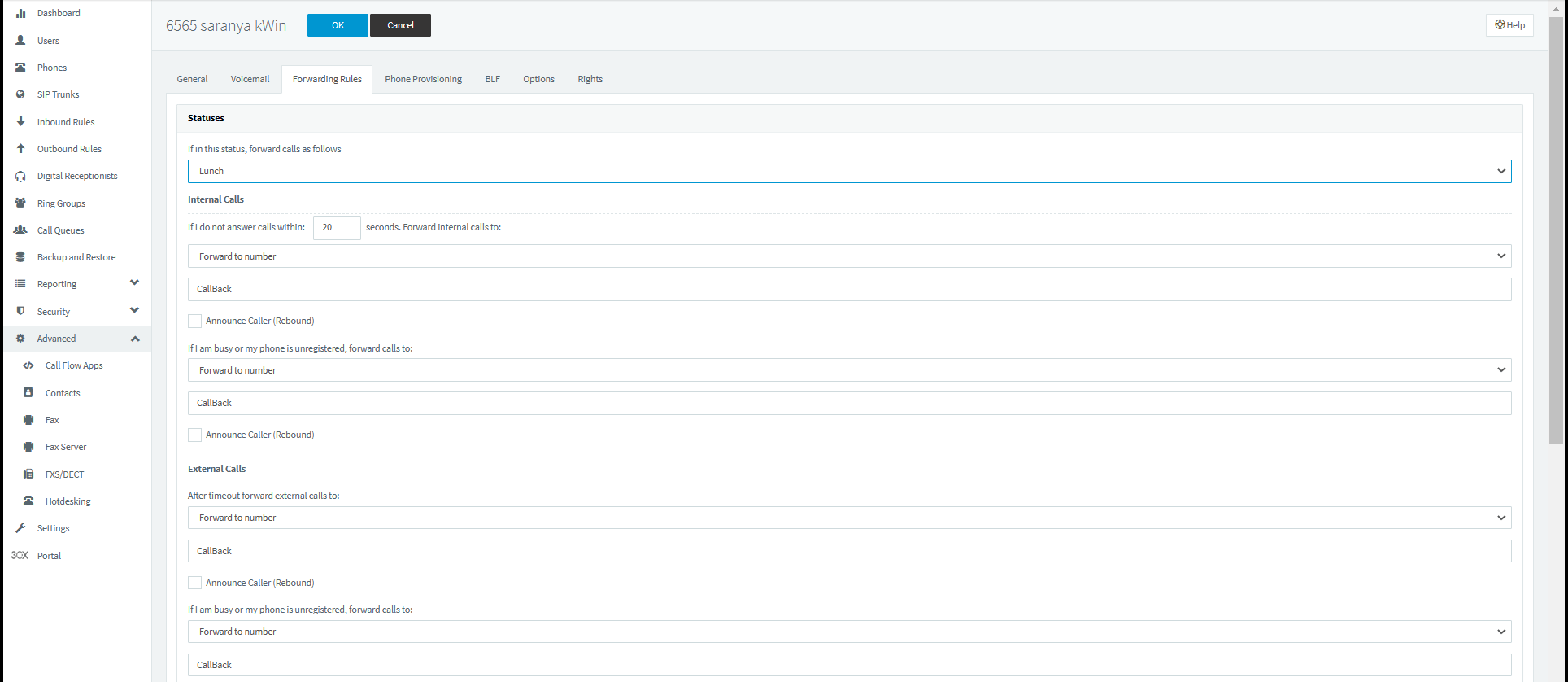Open the BLF tab
Viewport: 1568px width, 682px height.
point(493,79)
